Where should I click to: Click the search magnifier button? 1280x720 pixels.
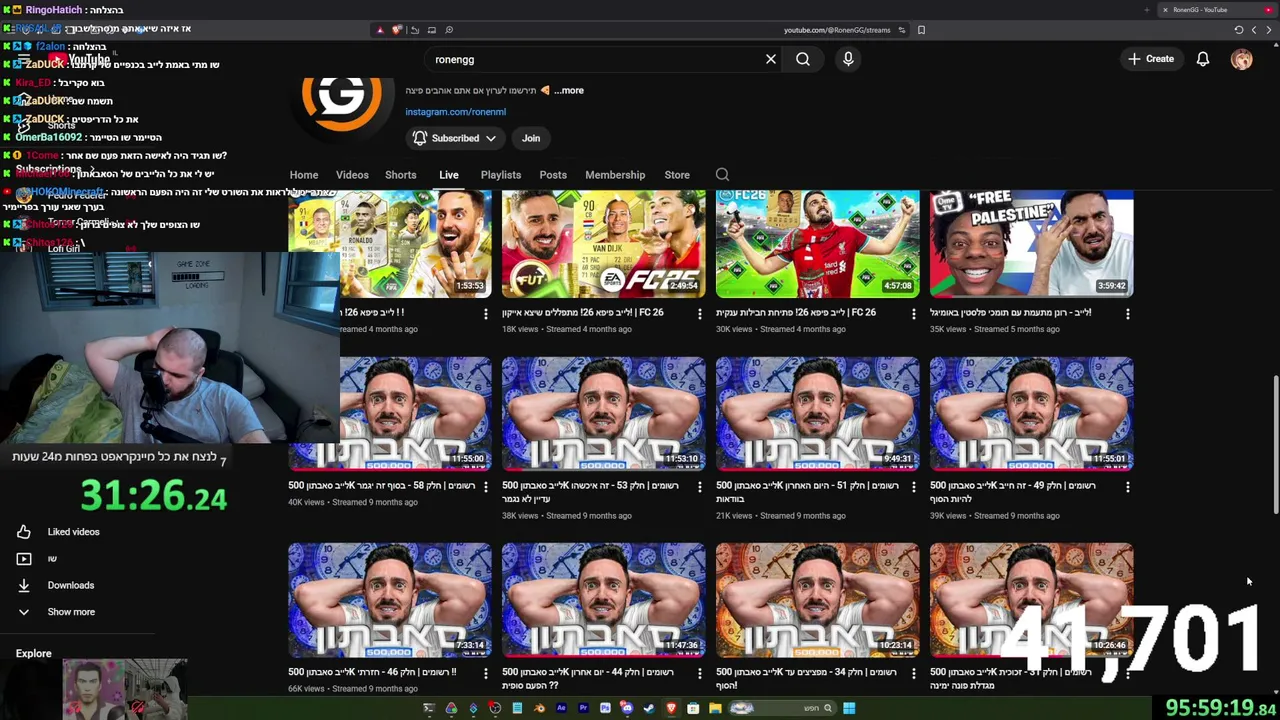tap(803, 59)
